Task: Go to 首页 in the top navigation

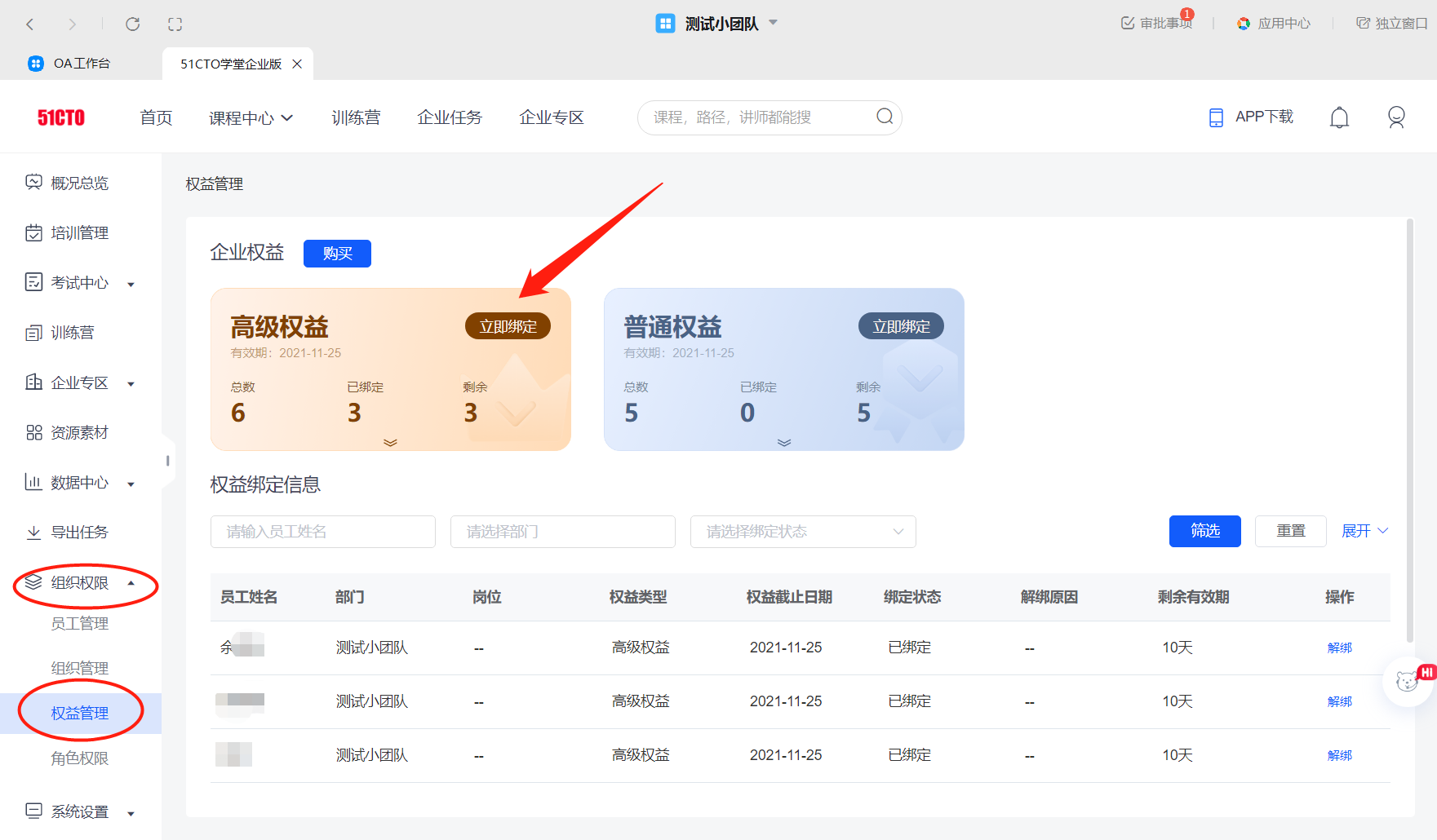Action: coord(156,117)
